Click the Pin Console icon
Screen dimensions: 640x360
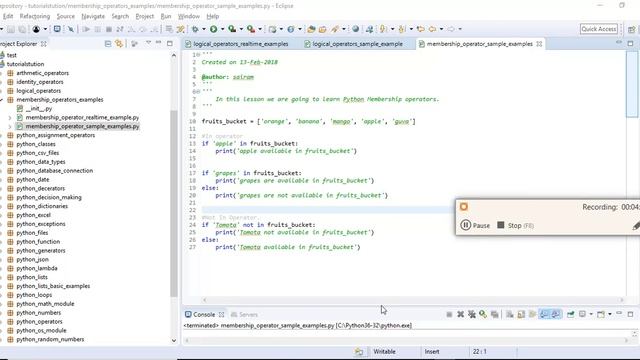pos(571,314)
